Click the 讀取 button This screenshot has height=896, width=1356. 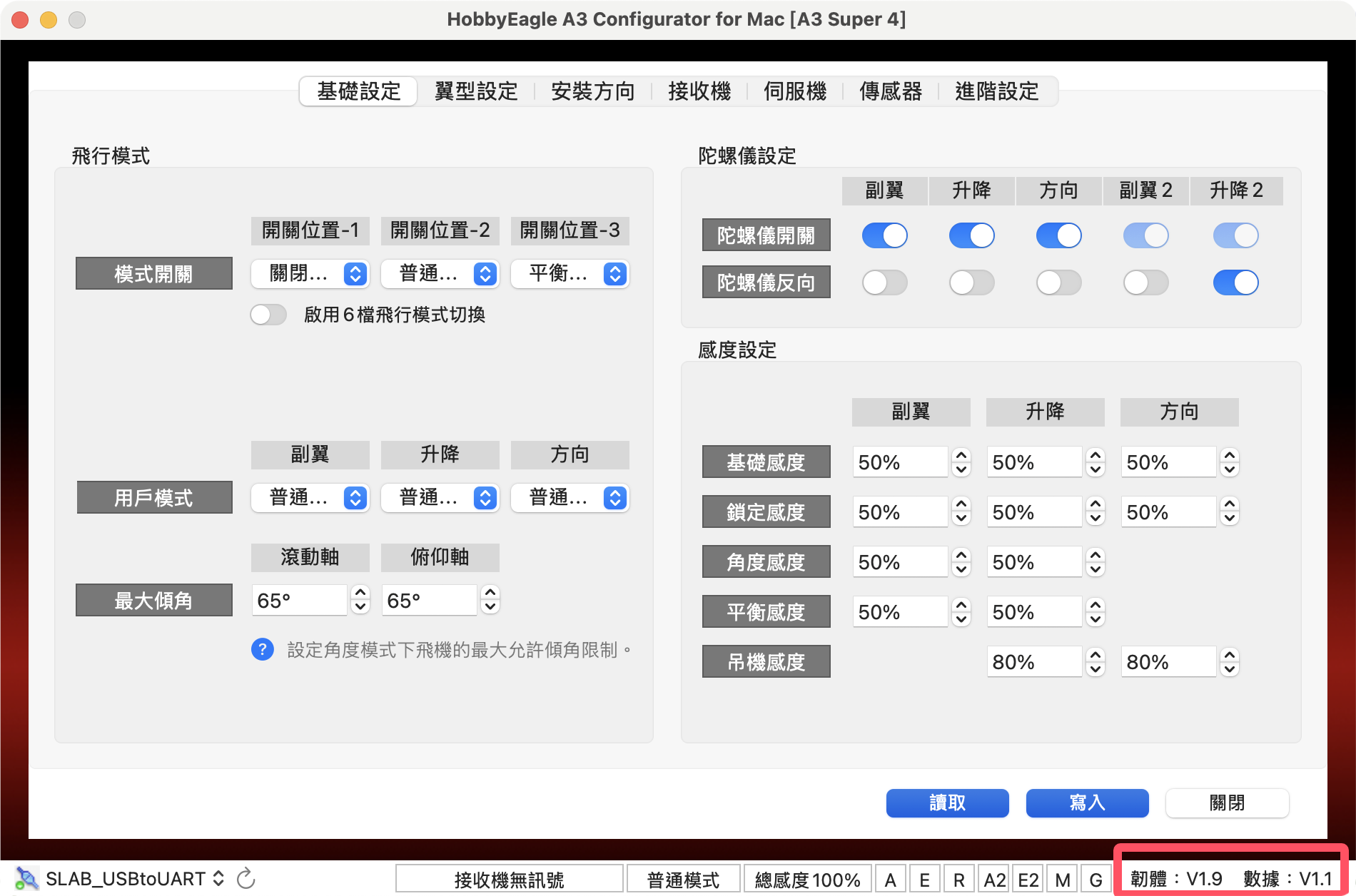[947, 803]
